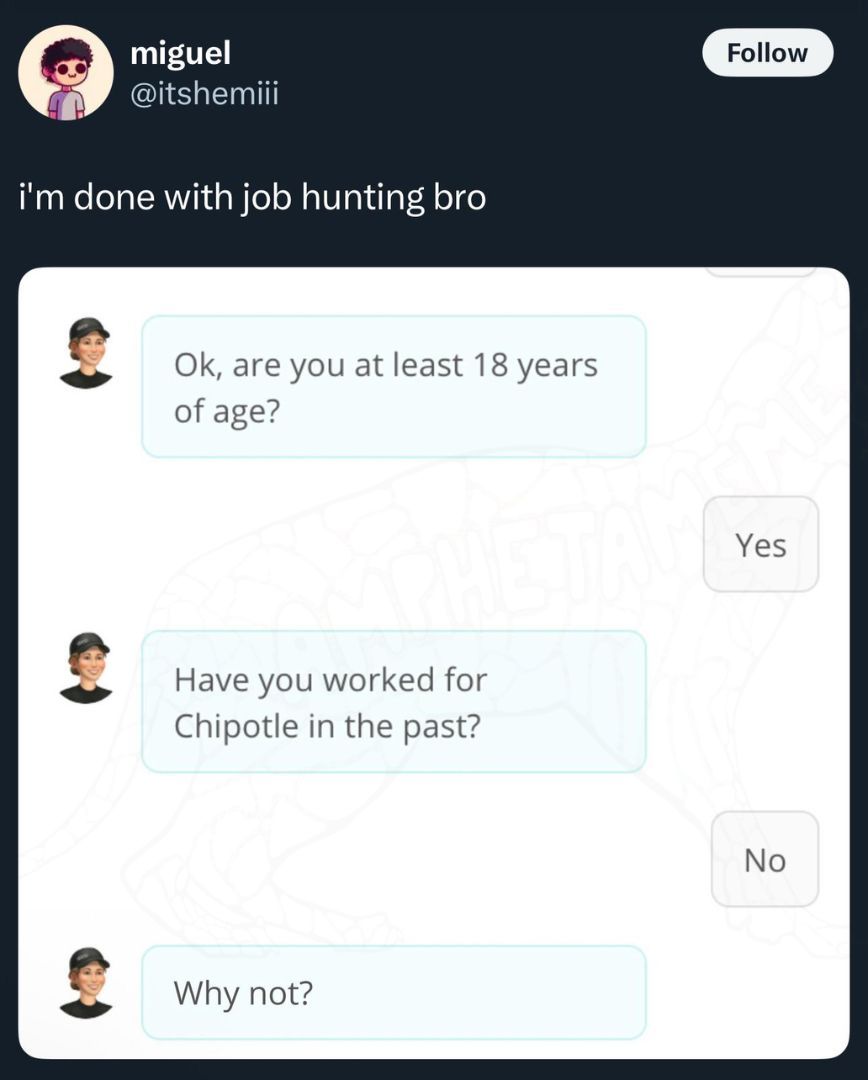Click chatbot avatar beside the age question
Viewport: 868px width, 1080px height.
[86, 353]
